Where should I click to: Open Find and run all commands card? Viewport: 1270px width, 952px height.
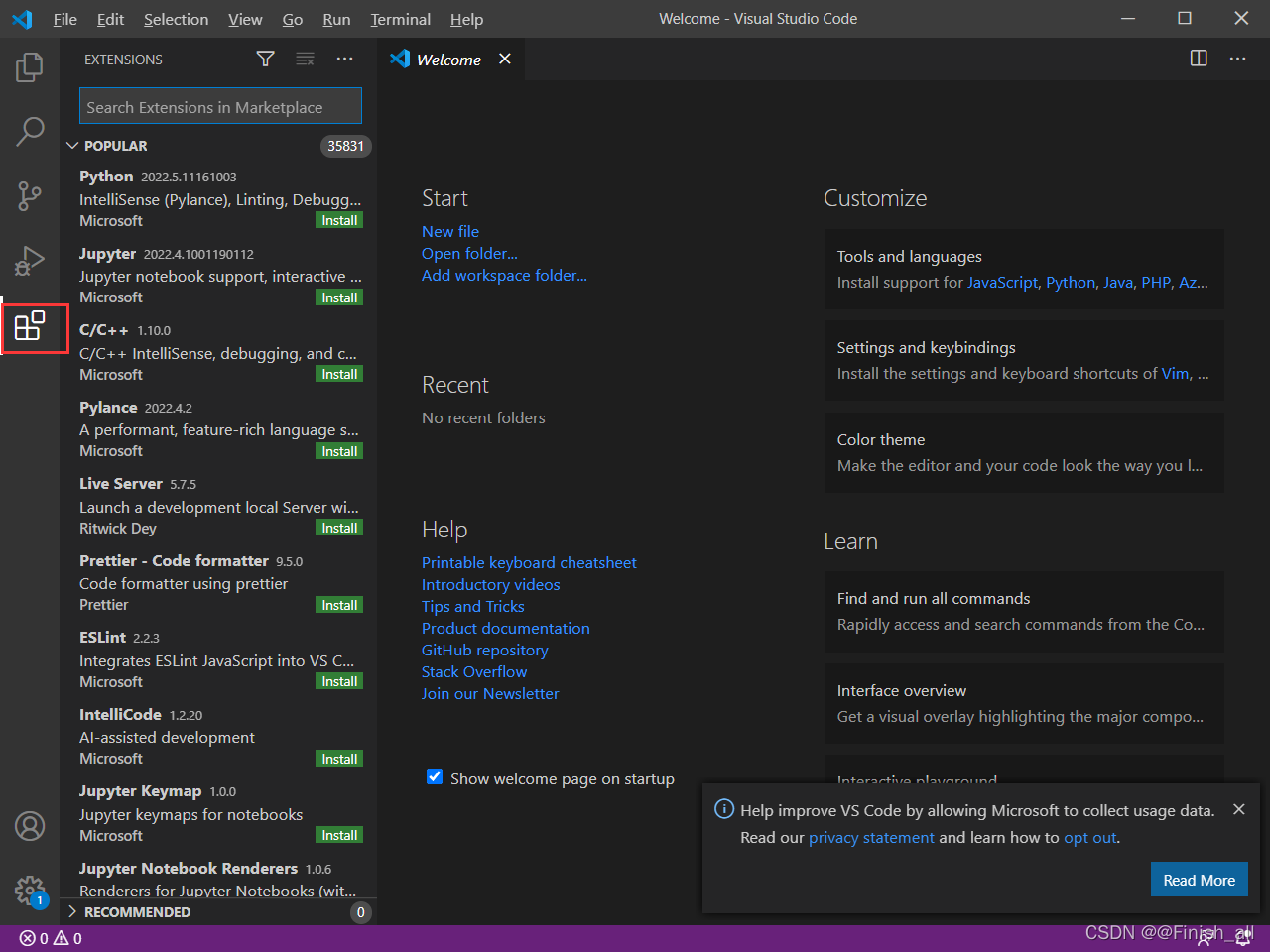(1024, 611)
